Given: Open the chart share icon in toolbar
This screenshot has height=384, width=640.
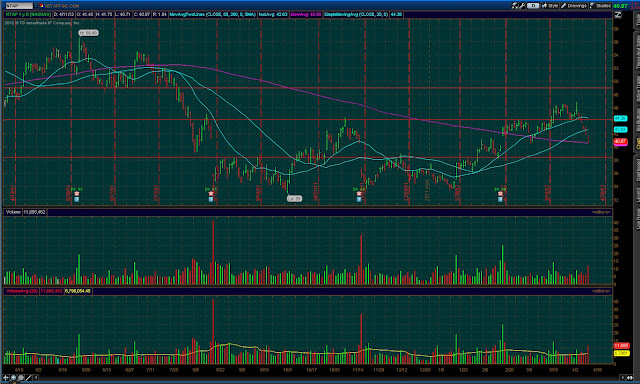Looking at the screenshot, I should click(515, 6).
